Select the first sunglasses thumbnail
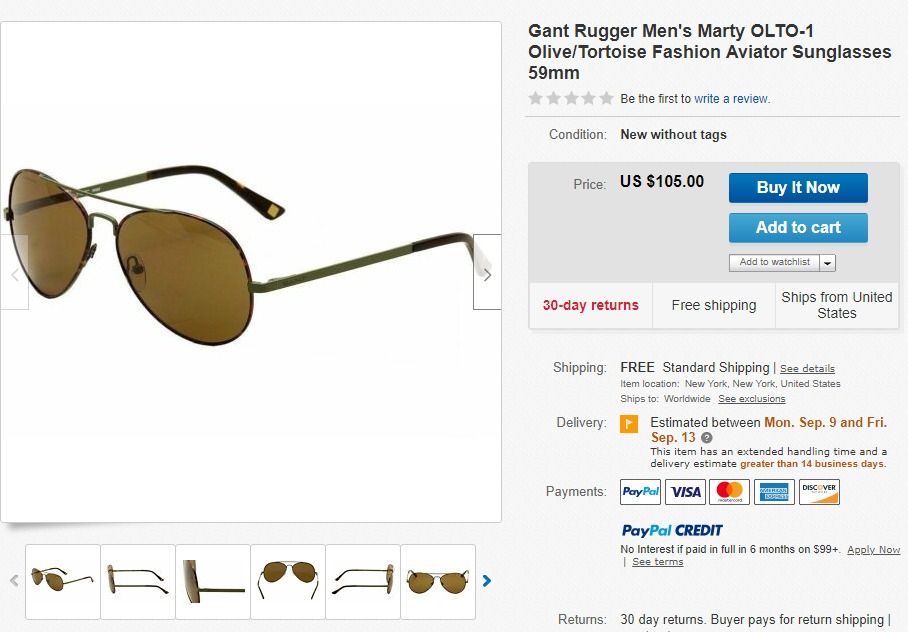This screenshot has height=632, width=908. pos(62,580)
